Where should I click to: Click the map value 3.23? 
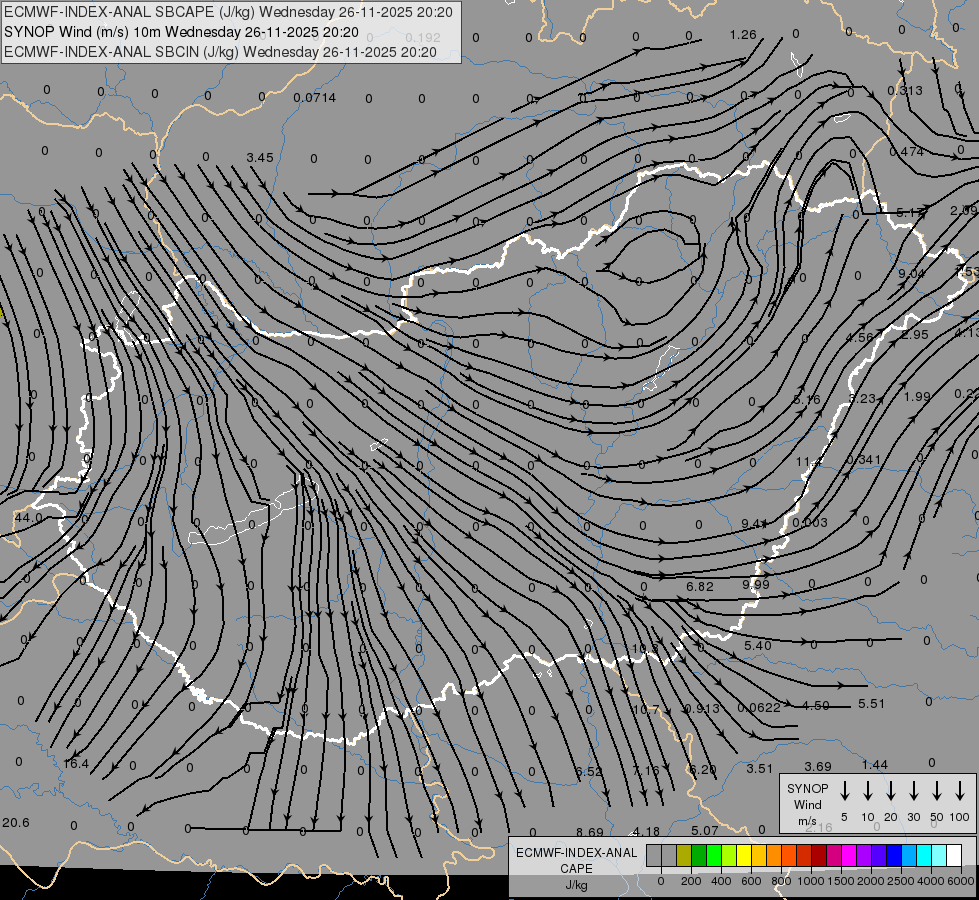(x=862, y=398)
